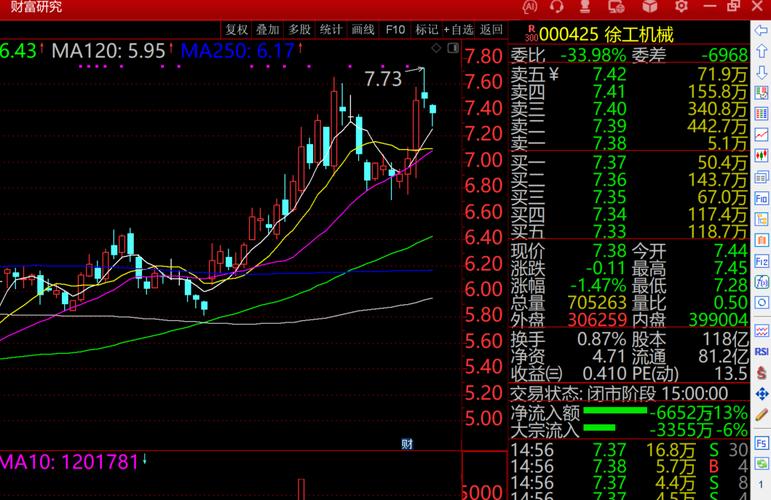Select the 统计 statistics menu item

coord(331,30)
